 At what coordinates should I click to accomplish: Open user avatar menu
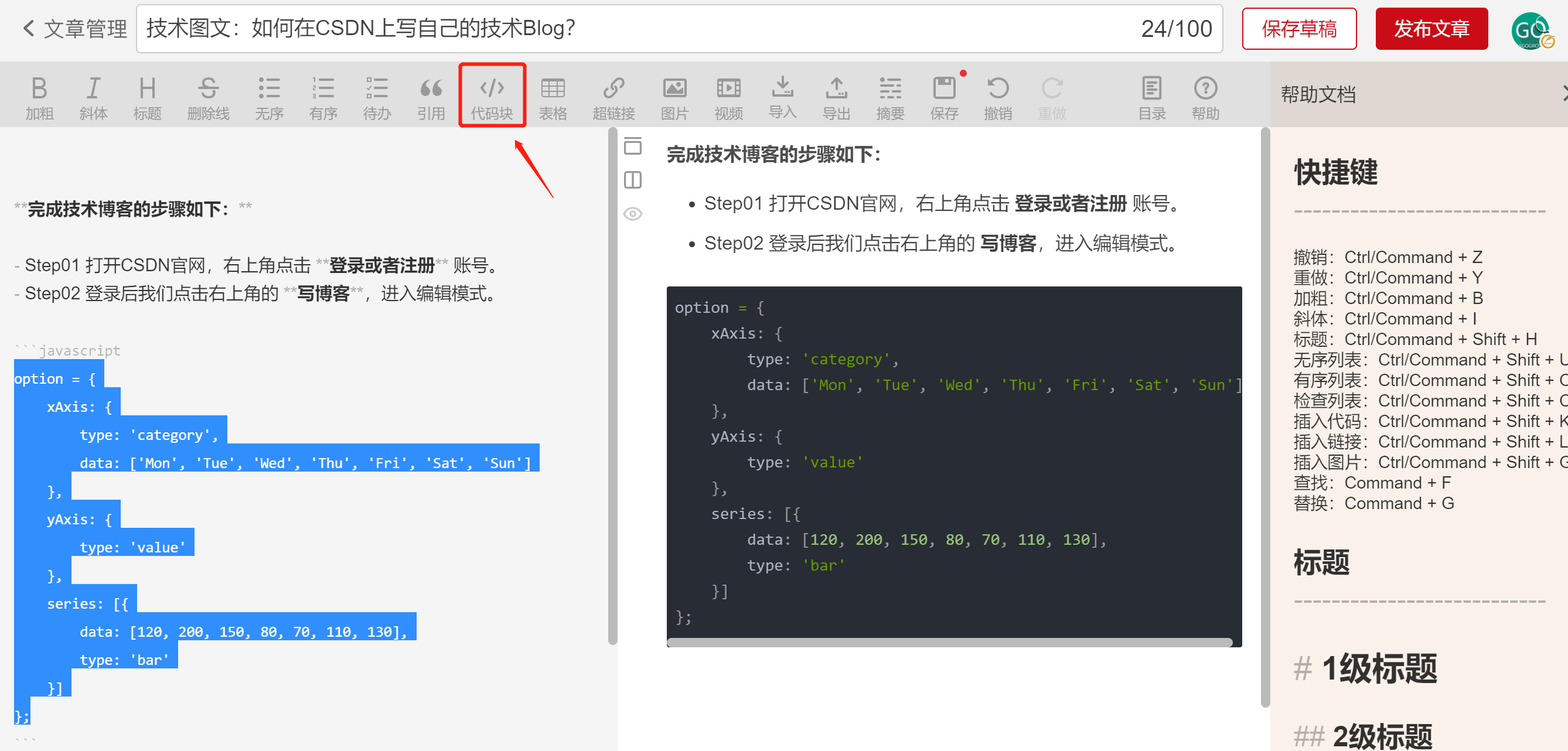coord(1532,30)
